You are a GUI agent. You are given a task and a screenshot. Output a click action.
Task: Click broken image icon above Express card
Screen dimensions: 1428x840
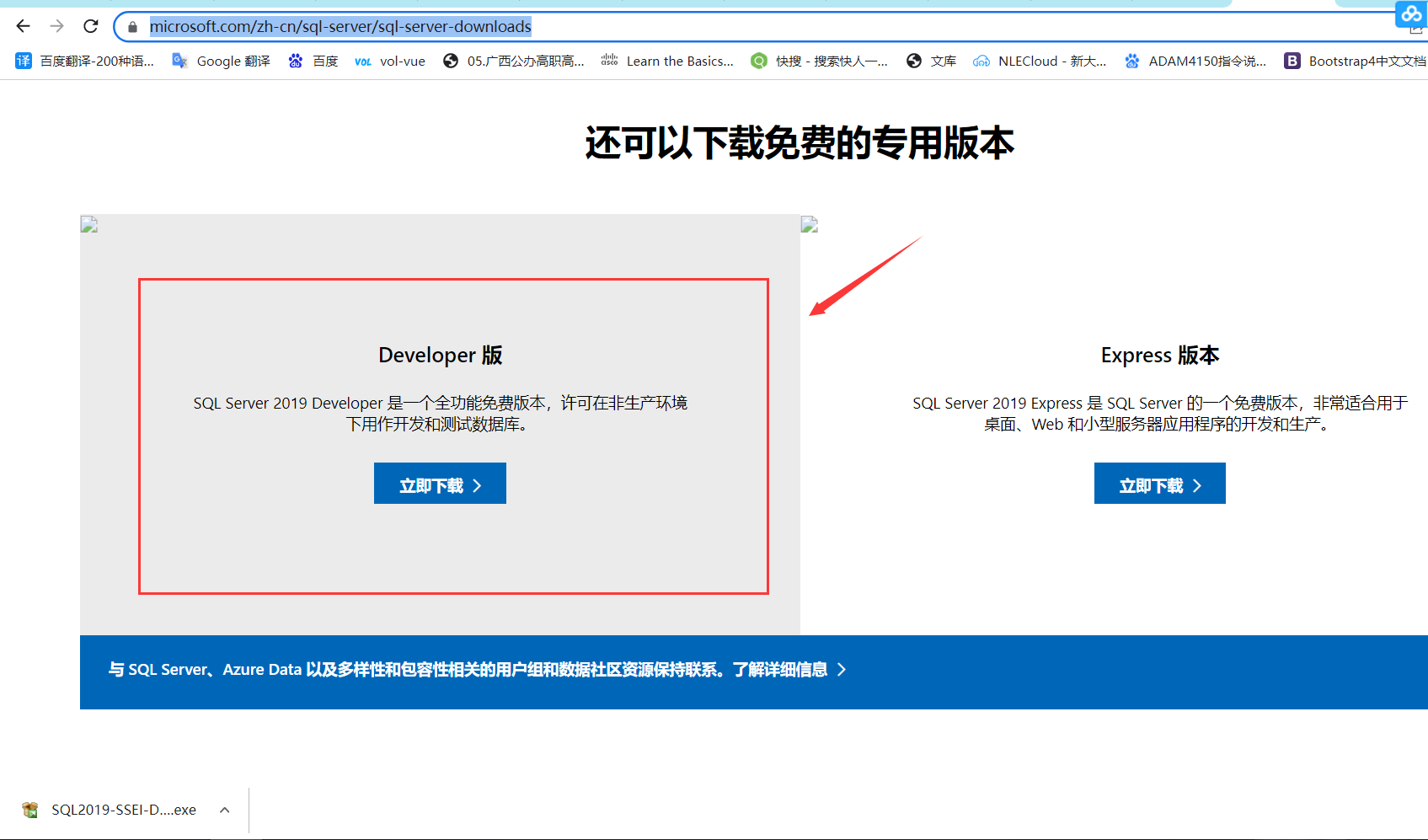coord(810,224)
